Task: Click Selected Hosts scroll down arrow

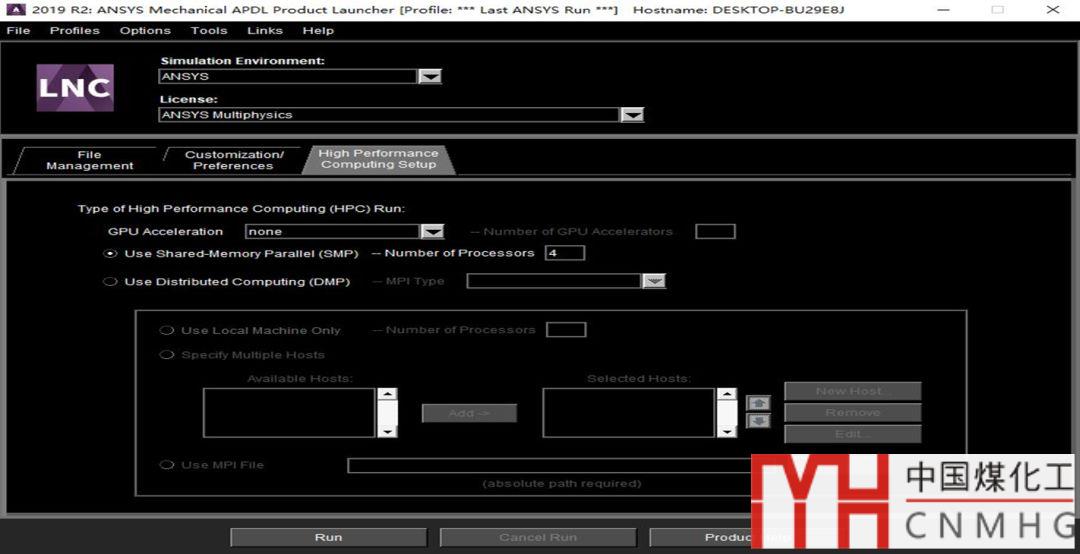Action: (x=727, y=431)
